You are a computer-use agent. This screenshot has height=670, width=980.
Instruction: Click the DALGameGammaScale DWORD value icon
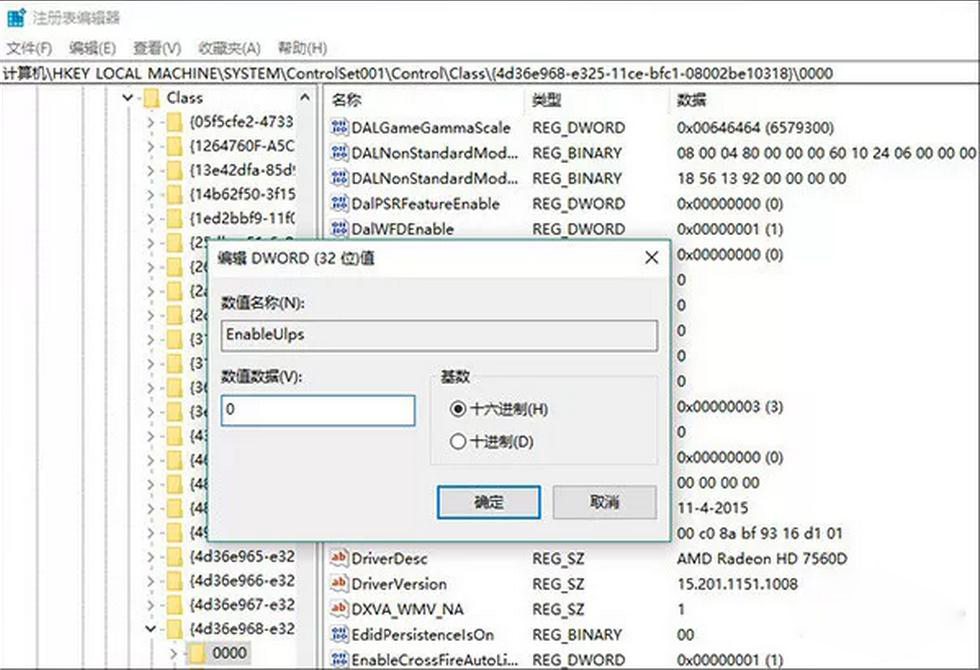[339, 128]
